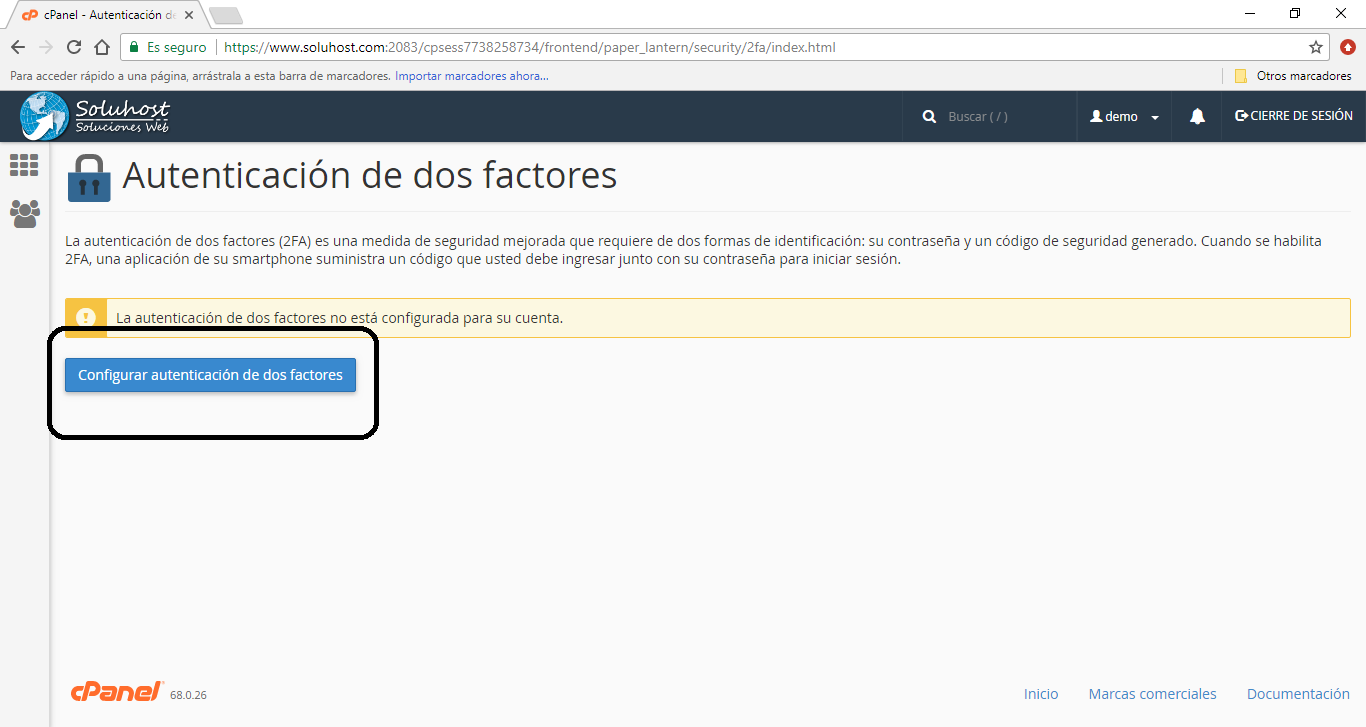Screen dimensions: 1366x727
Task: Focus the Buscar search field
Action: point(1000,117)
